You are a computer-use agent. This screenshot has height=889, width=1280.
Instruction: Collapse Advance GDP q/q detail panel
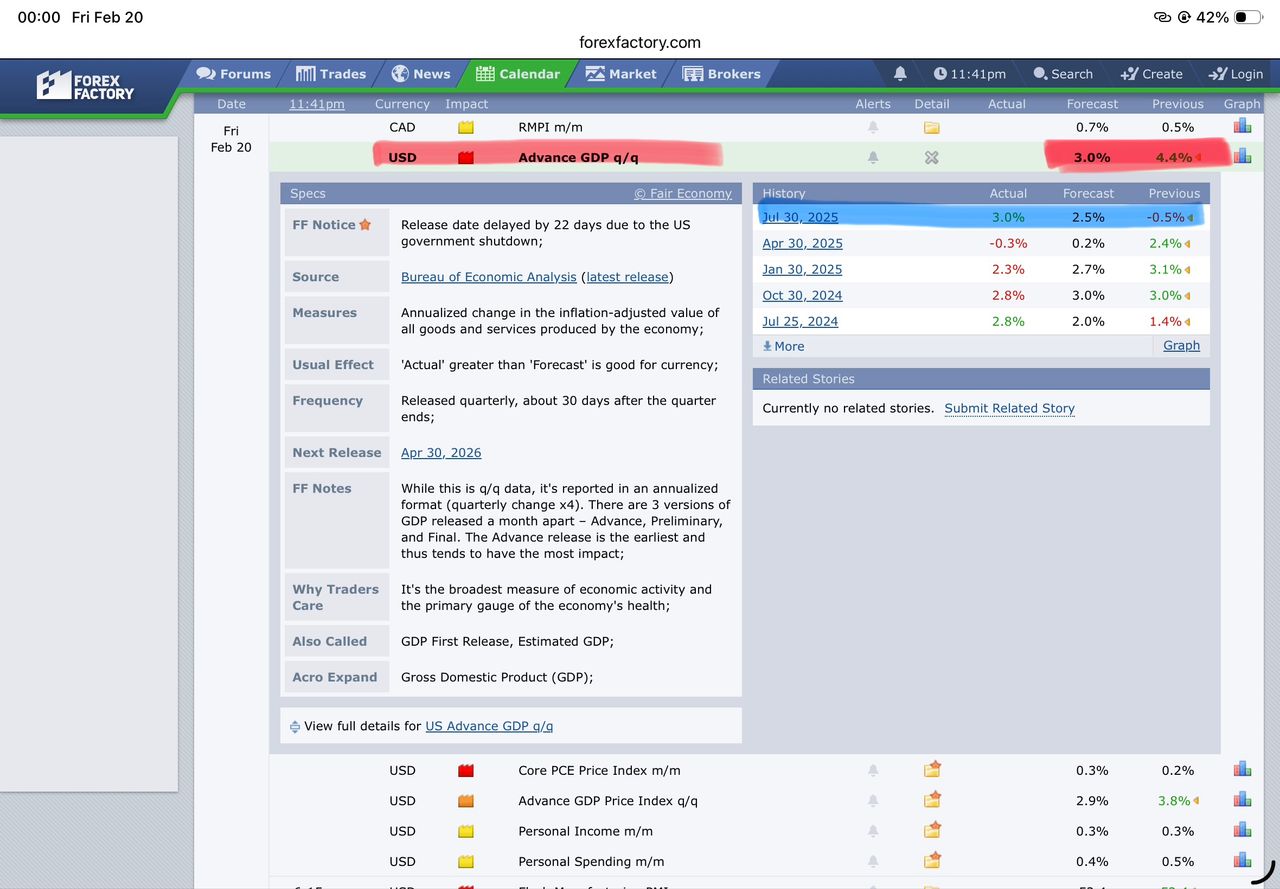[x=932, y=158]
